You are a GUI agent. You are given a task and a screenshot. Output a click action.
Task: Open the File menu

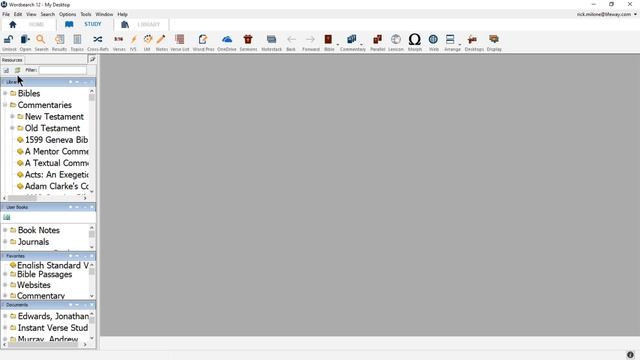point(6,14)
